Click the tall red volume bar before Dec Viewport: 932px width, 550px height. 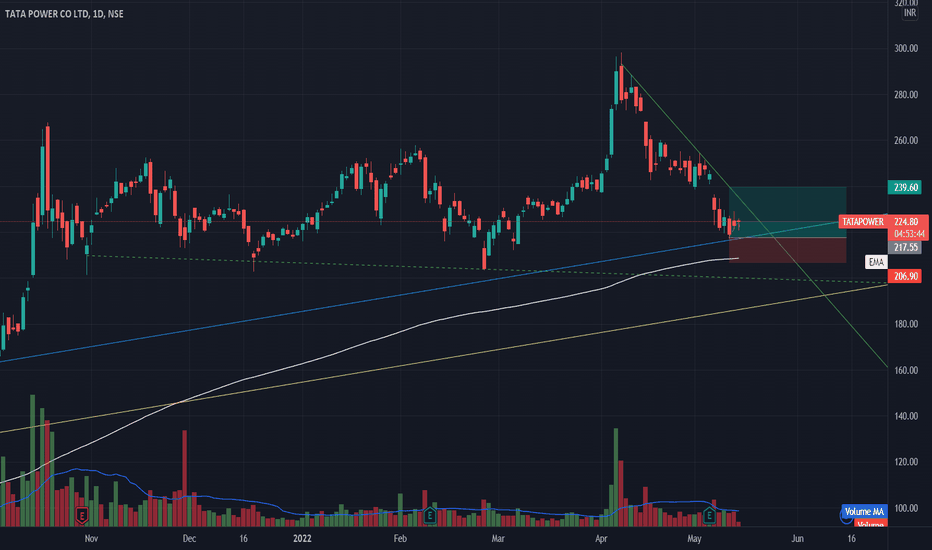[x=185, y=478]
